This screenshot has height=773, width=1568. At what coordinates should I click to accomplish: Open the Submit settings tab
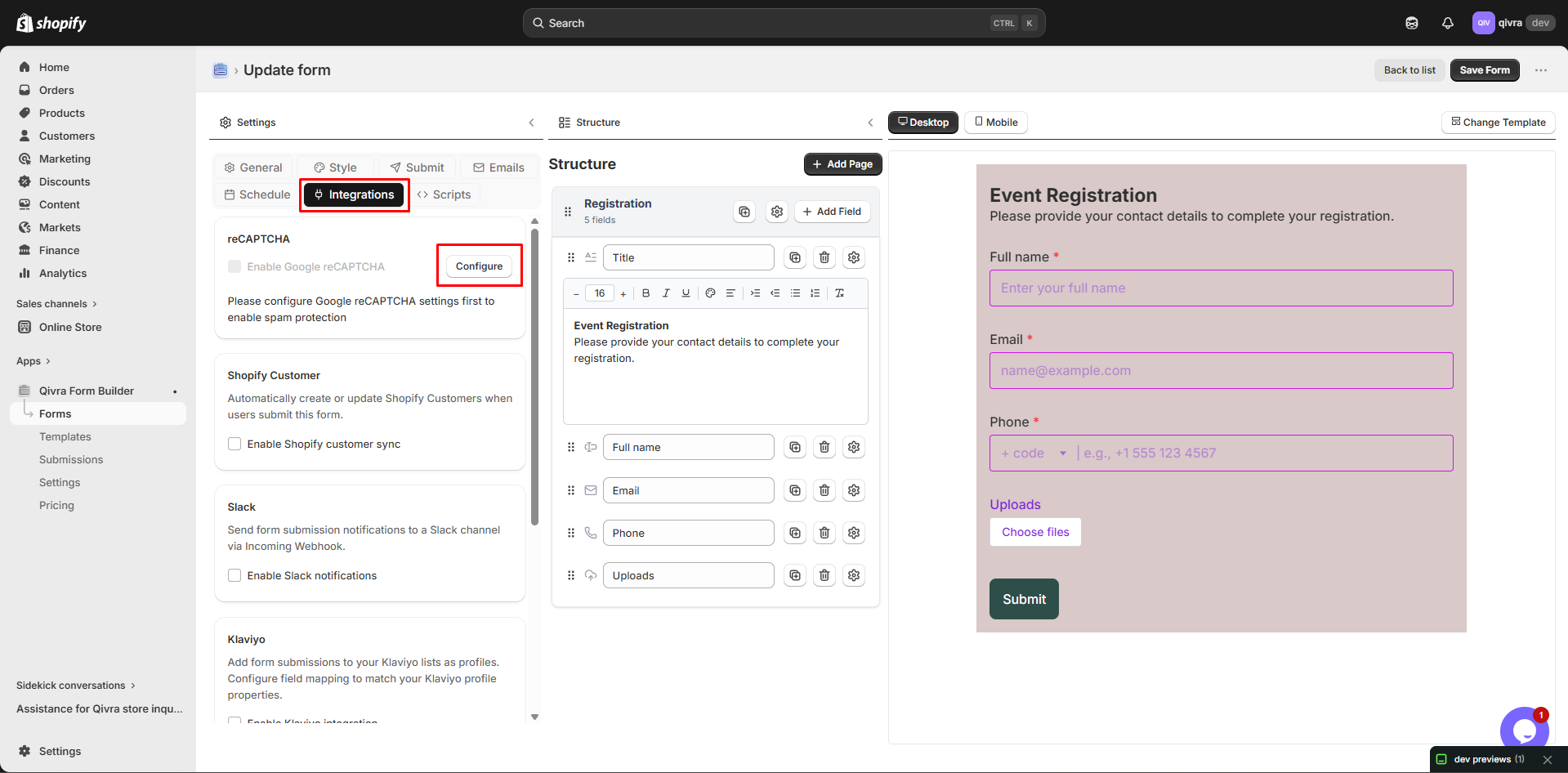pos(417,168)
